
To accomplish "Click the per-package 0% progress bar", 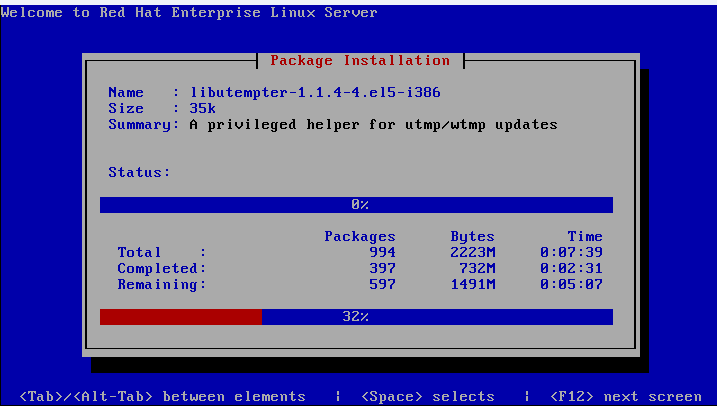I will pyautogui.click(x=356, y=205).
